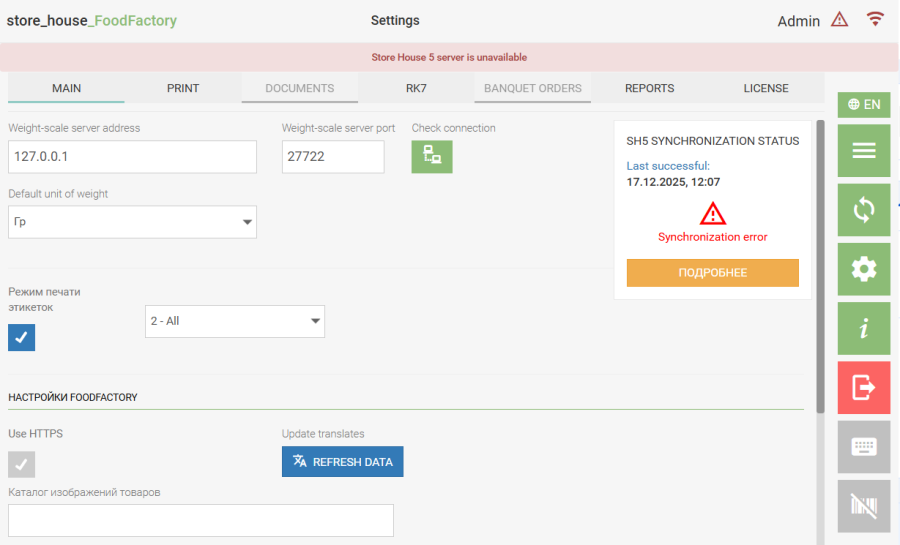
Task: Click the info 'i' sidebar icon
Action: 863,329
